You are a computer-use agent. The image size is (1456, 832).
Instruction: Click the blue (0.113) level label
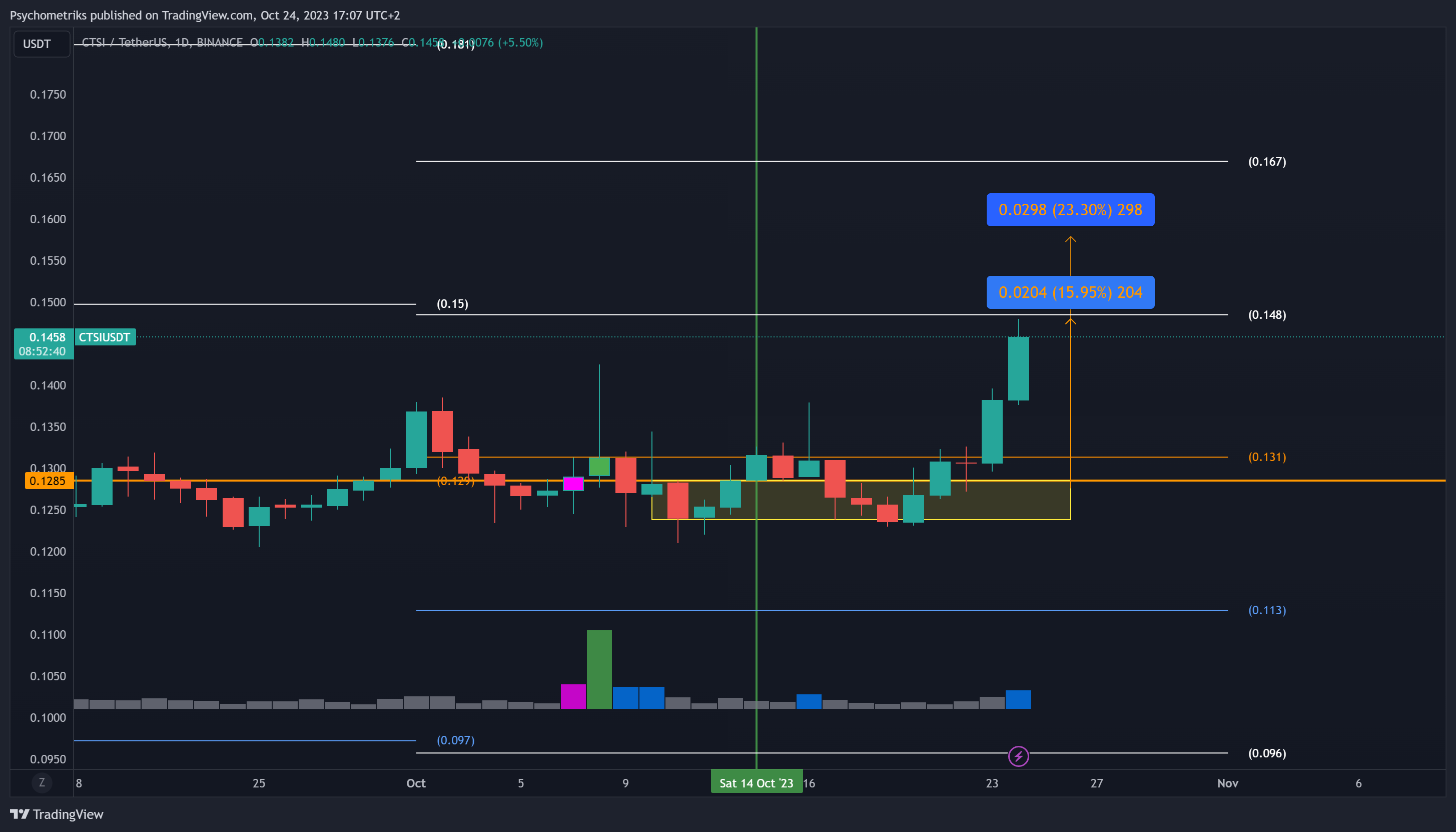tap(1266, 610)
